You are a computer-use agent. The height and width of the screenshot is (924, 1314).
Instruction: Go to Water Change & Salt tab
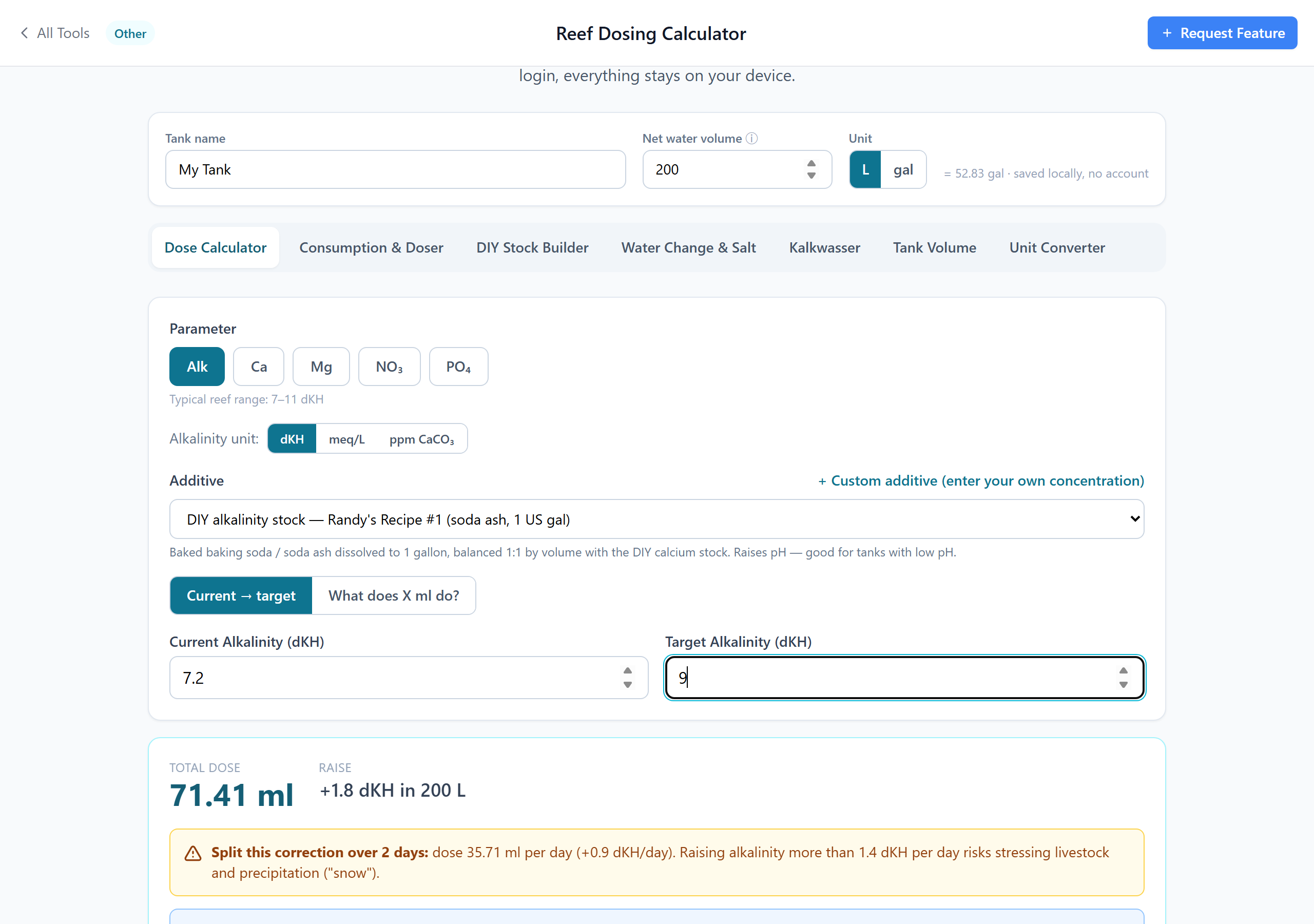pos(688,248)
